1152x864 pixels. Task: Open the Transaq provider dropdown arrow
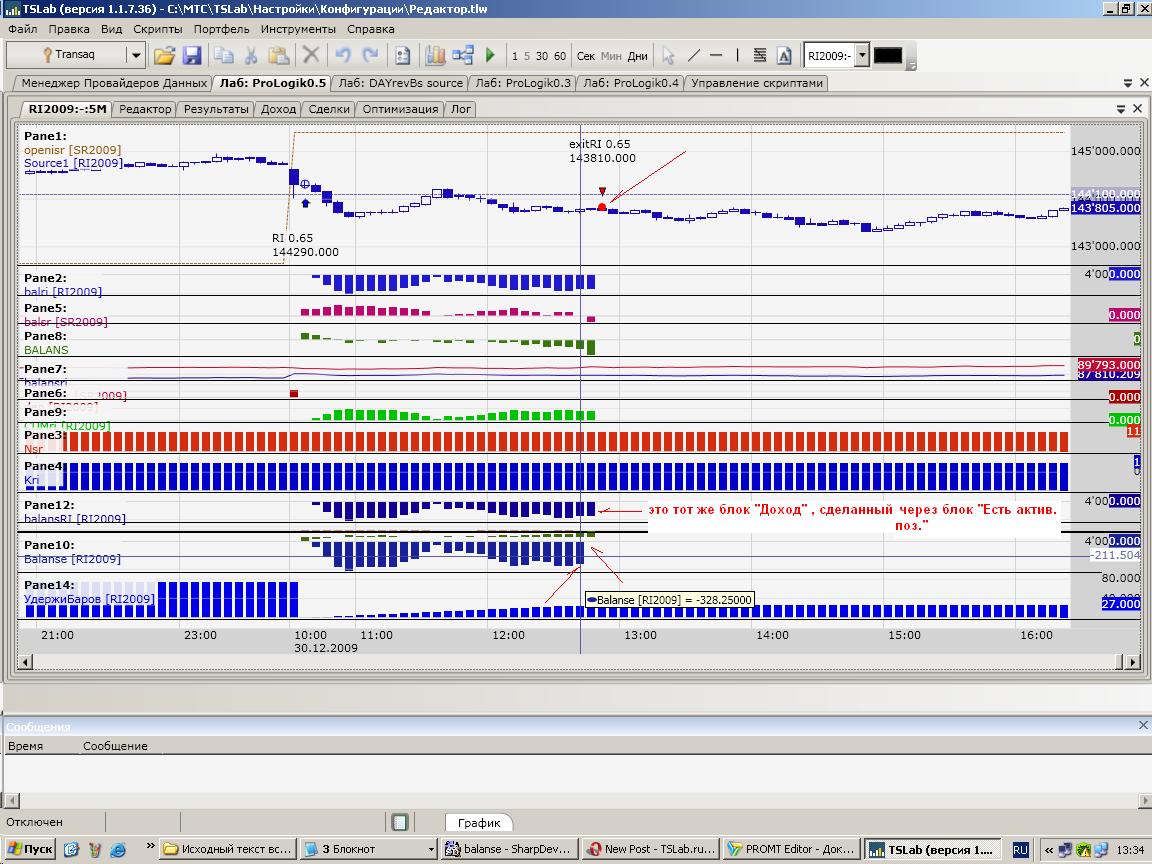[135, 55]
